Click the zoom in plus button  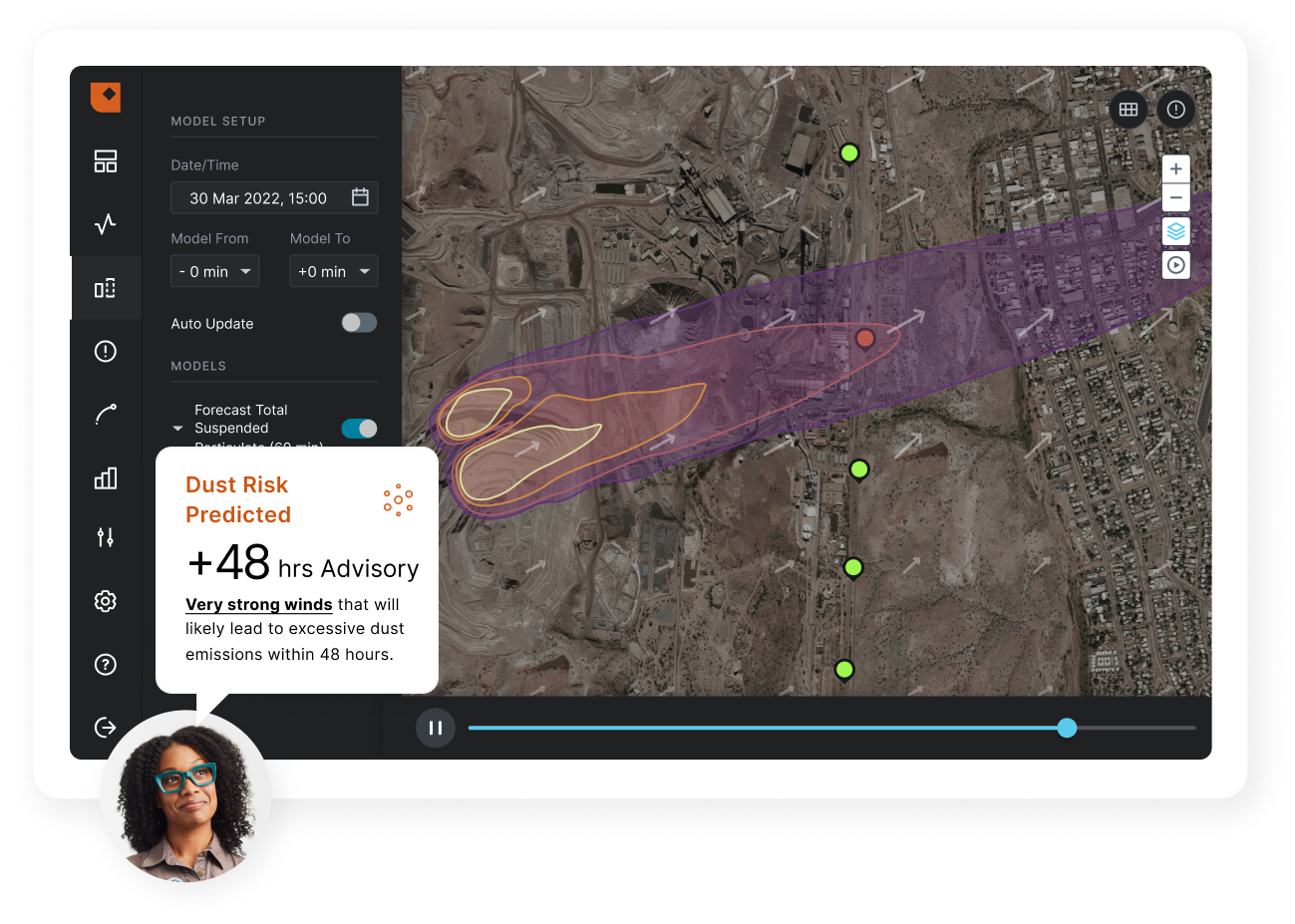coord(1176,168)
